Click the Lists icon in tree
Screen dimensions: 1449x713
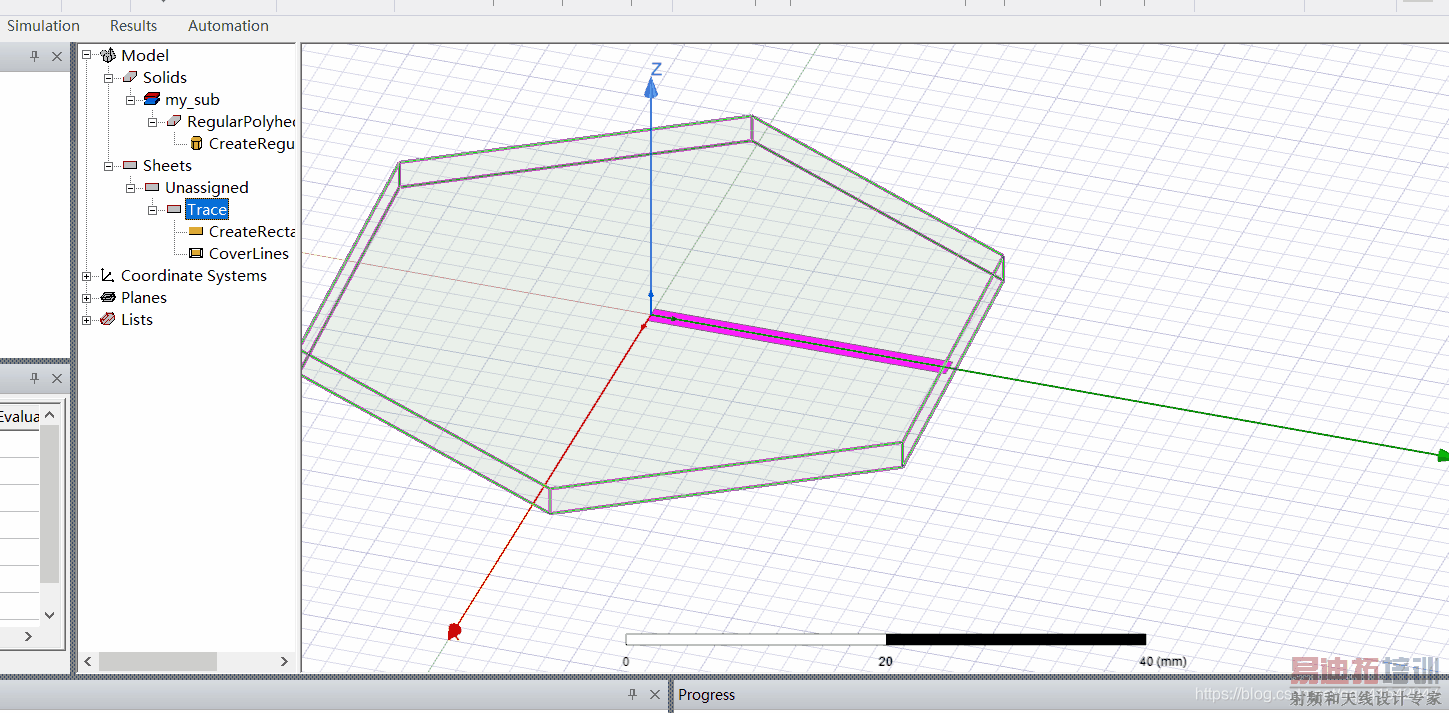click(x=108, y=319)
